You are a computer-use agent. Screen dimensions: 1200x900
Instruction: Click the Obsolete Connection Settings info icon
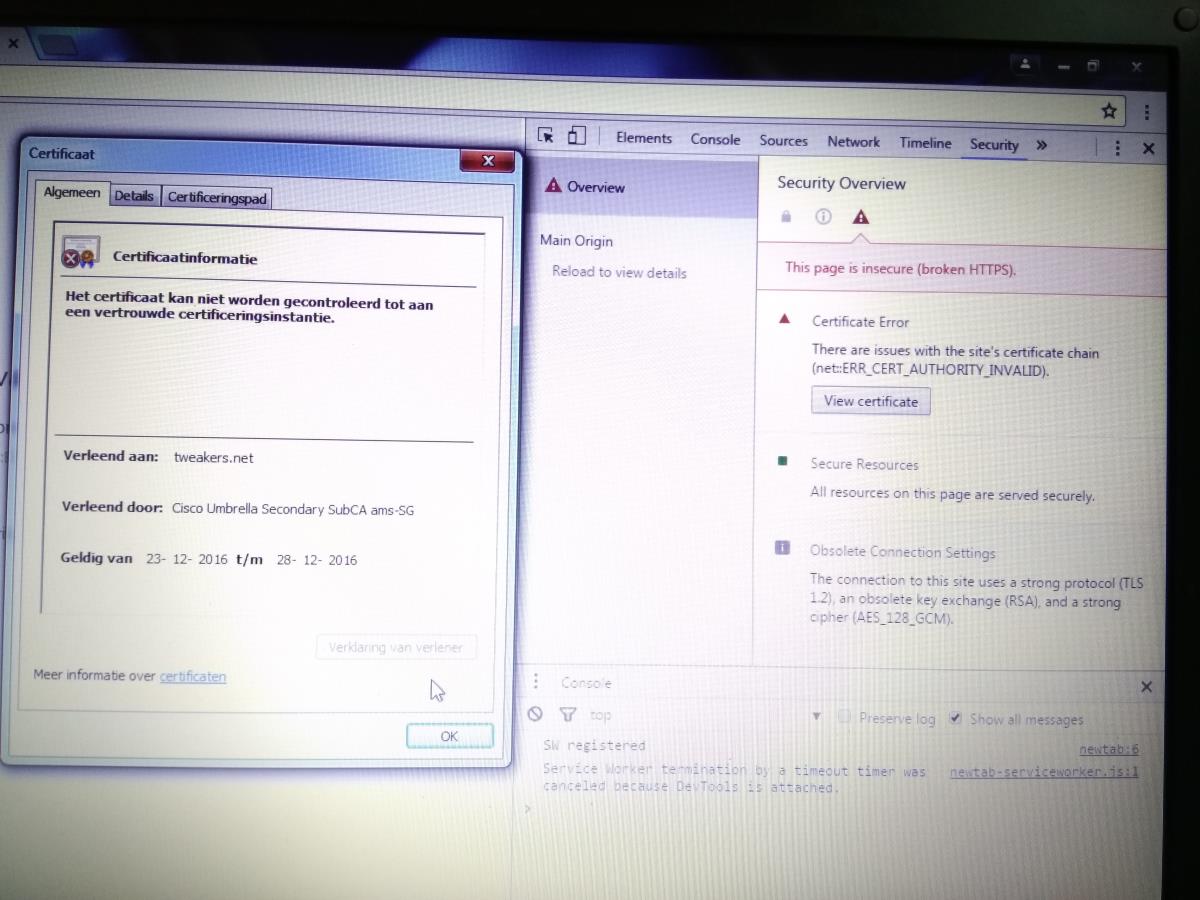782,548
